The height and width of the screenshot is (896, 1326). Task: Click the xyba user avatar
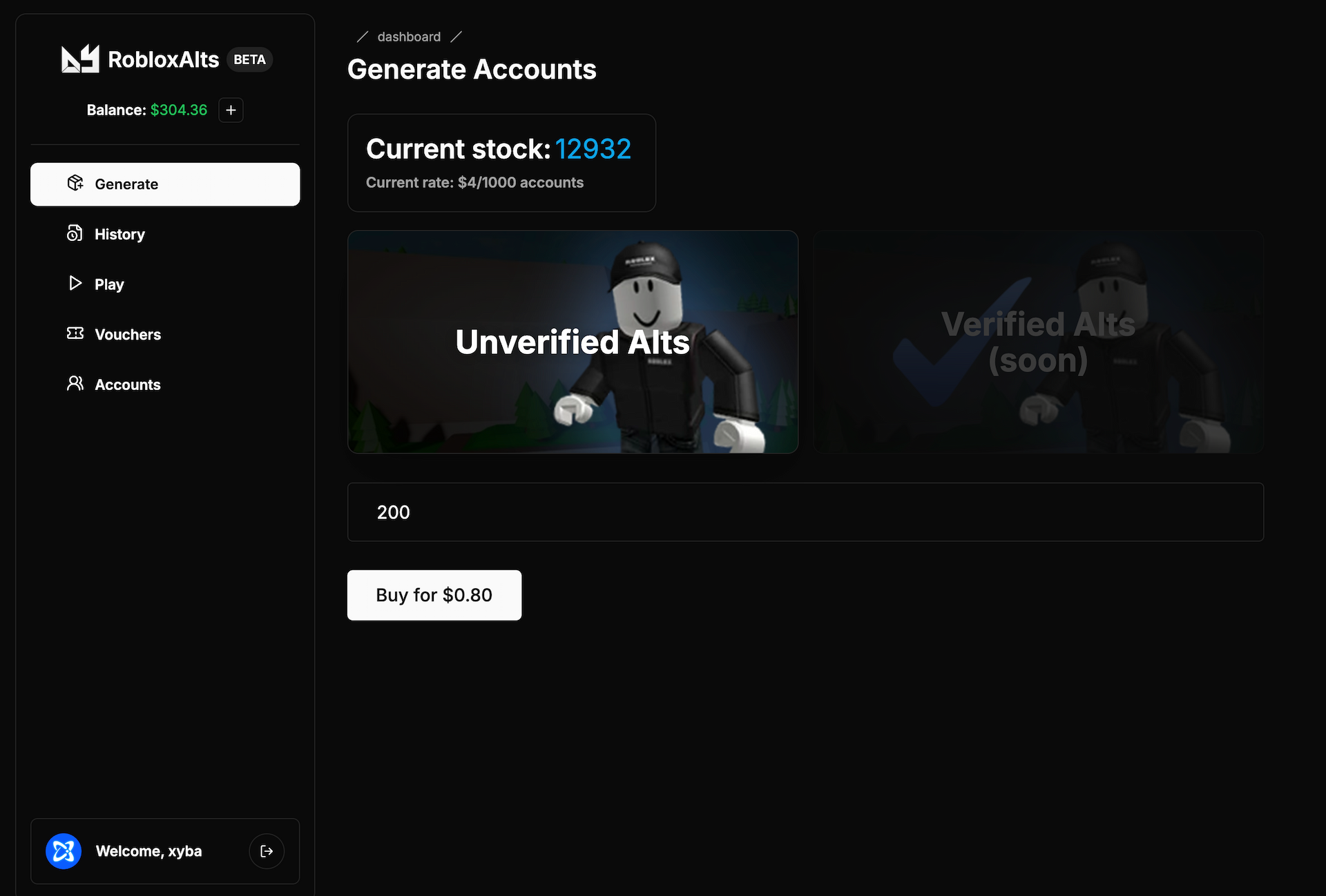(x=64, y=851)
